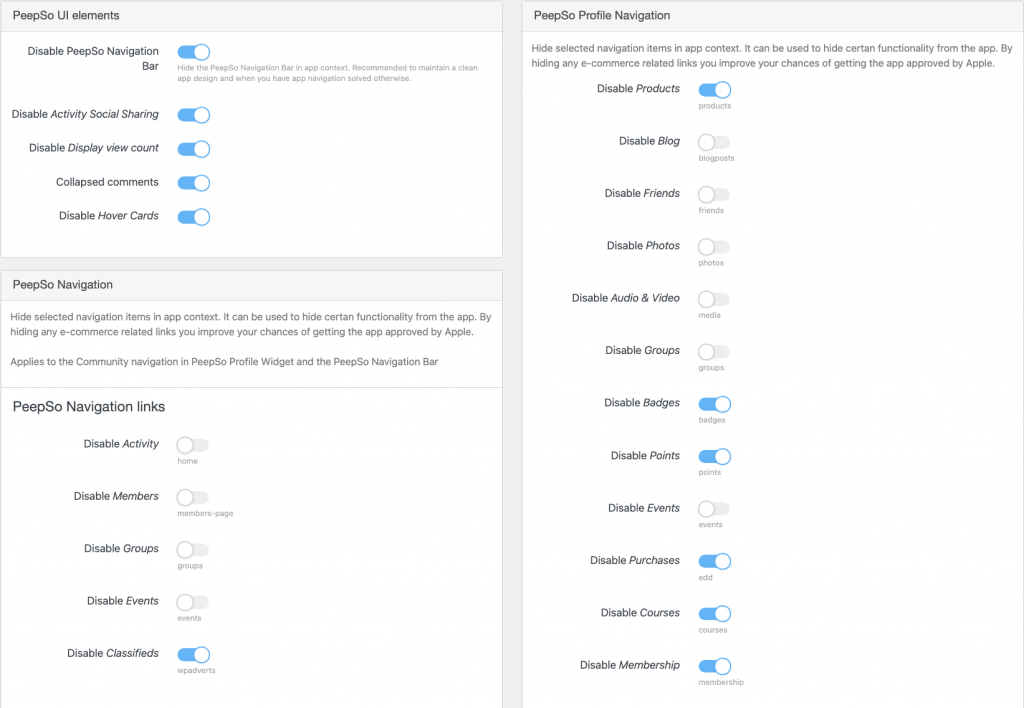Enable Disable Blog toggle
The width and height of the screenshot is (1024, 708).
(x=714, y=142)
